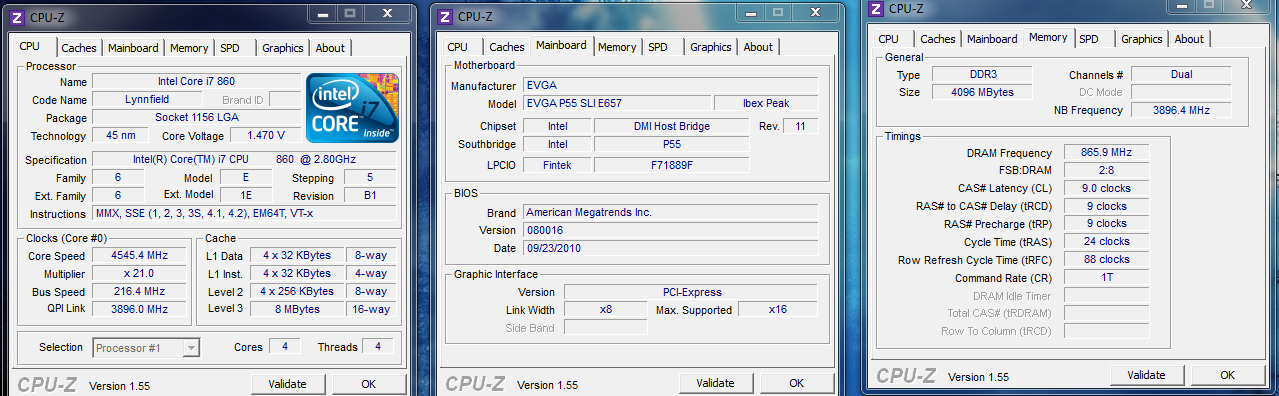Open Mainboard tab in right CPU-Z window
The width and height of the screenshot is (1279, 396).
point(992,39)
